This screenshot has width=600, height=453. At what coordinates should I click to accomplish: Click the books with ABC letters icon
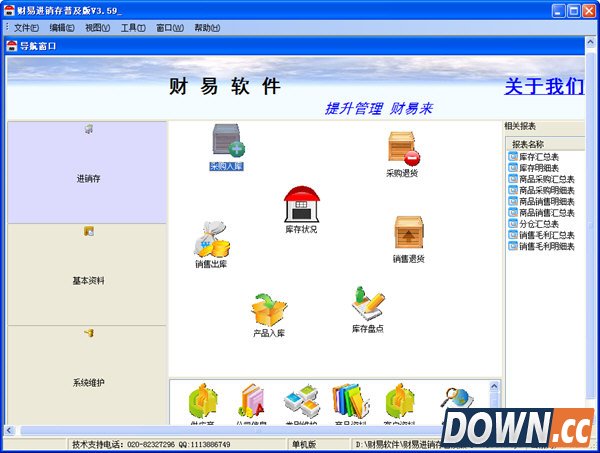point(251,401)
